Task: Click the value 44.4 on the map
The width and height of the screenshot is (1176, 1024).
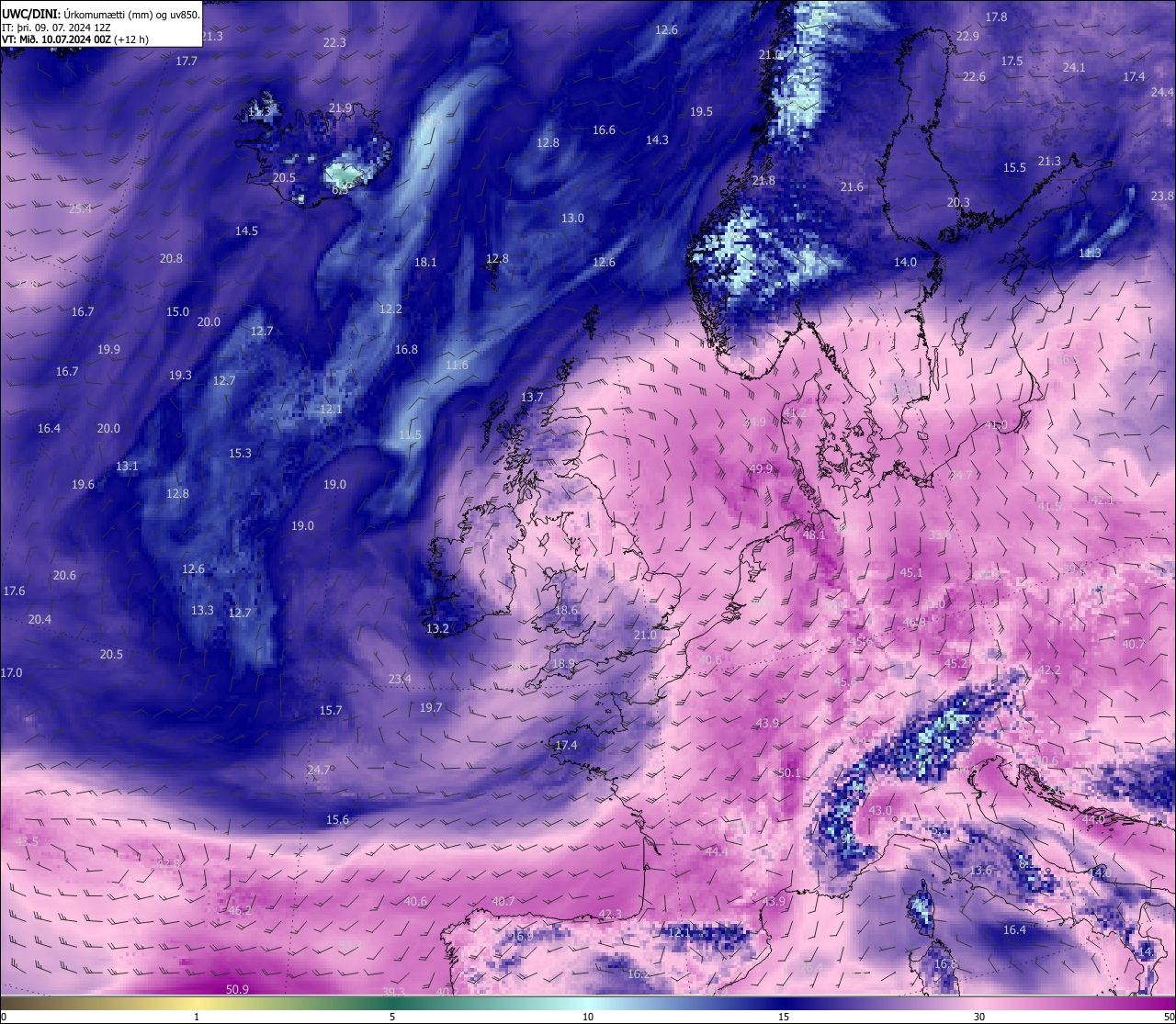Action: pos(717,851)
